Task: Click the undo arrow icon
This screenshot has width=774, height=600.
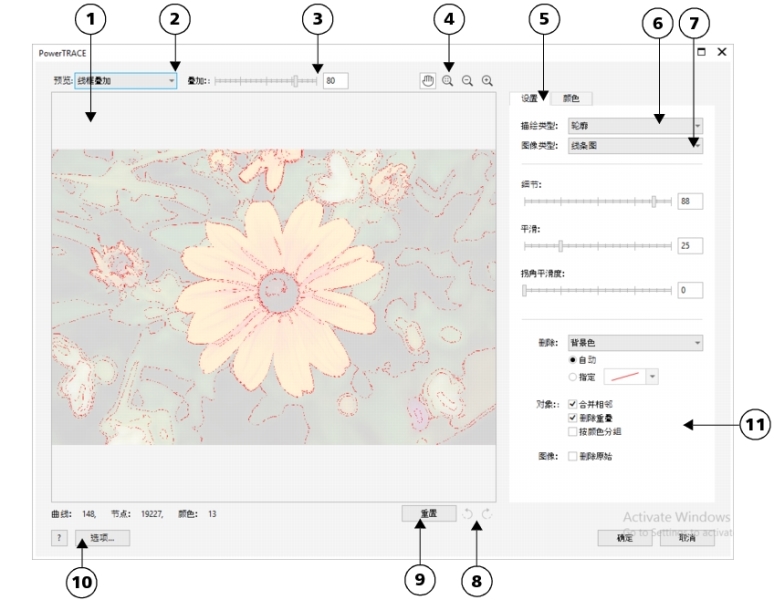Action: tap(468, 513)
